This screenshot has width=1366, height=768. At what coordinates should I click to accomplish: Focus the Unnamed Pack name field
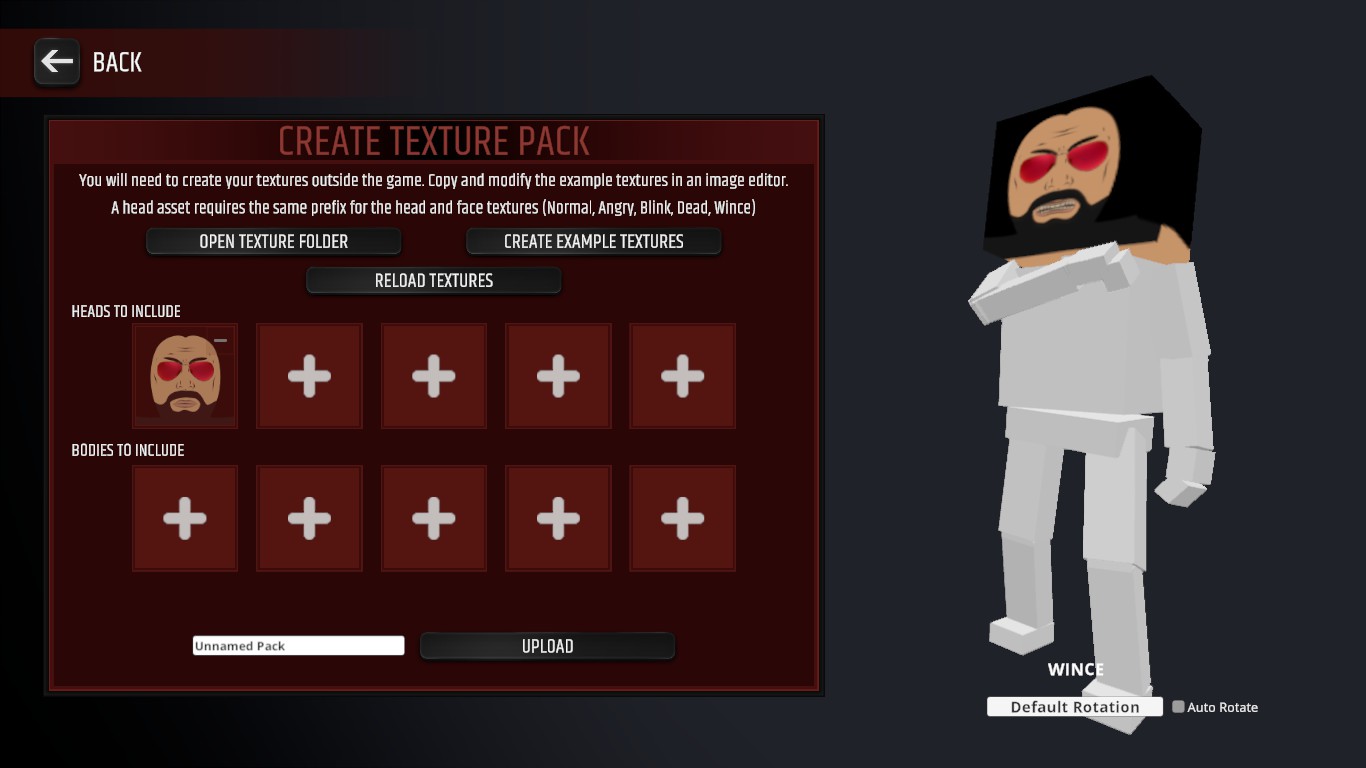299,646
